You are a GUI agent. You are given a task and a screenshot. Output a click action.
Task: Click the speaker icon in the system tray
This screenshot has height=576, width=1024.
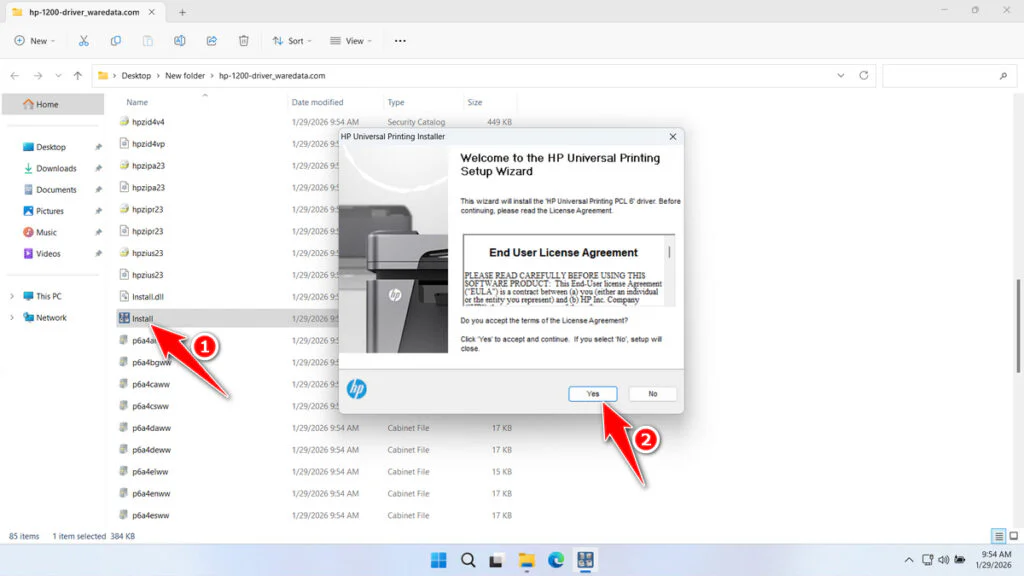[x=943, y=560]
